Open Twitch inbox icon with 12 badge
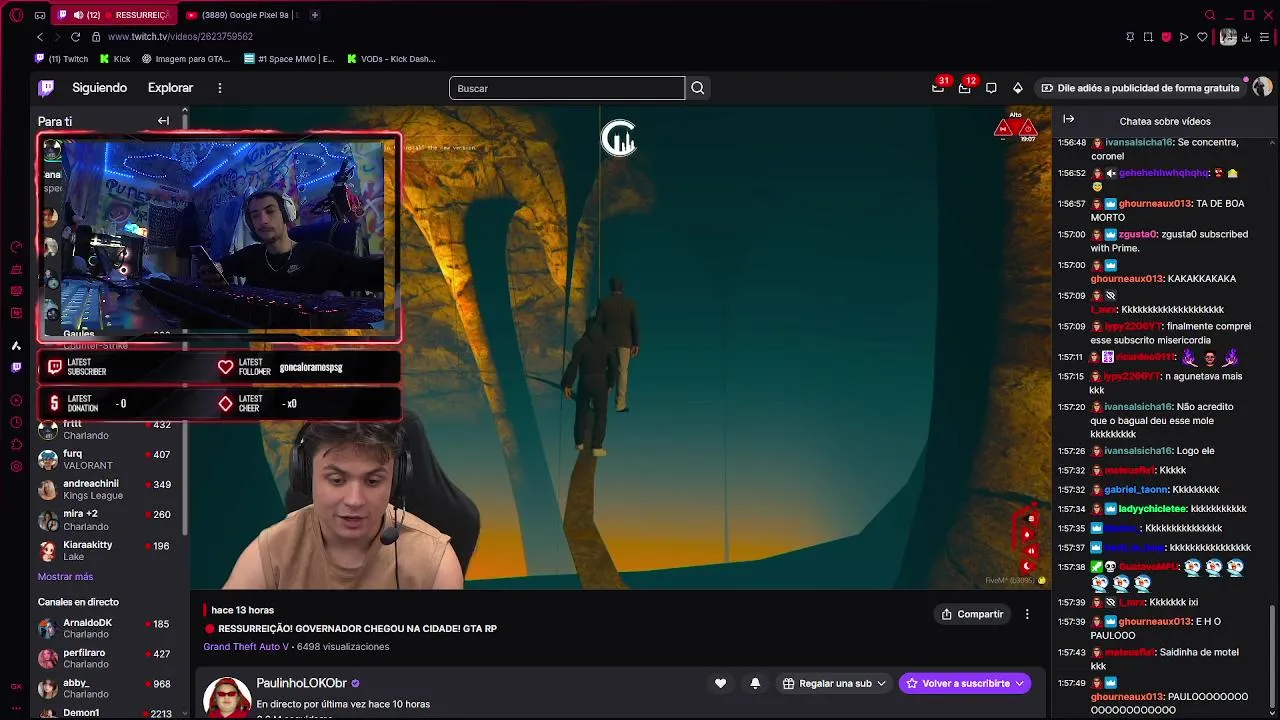The width and height of the screenshot is (1280, 720). (x=964, y=88)
